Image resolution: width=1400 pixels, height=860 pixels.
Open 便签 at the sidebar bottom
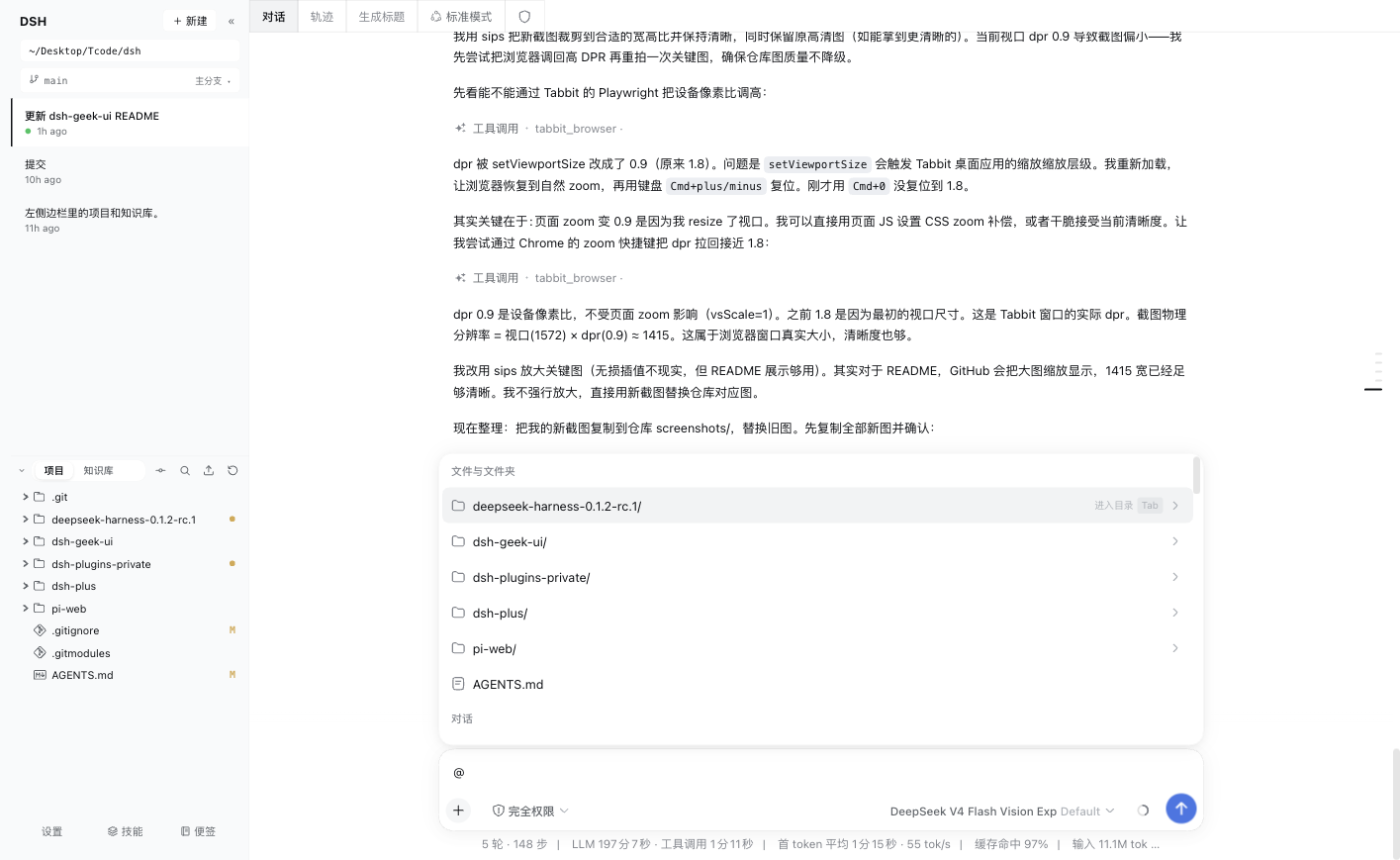click(198, 832)
